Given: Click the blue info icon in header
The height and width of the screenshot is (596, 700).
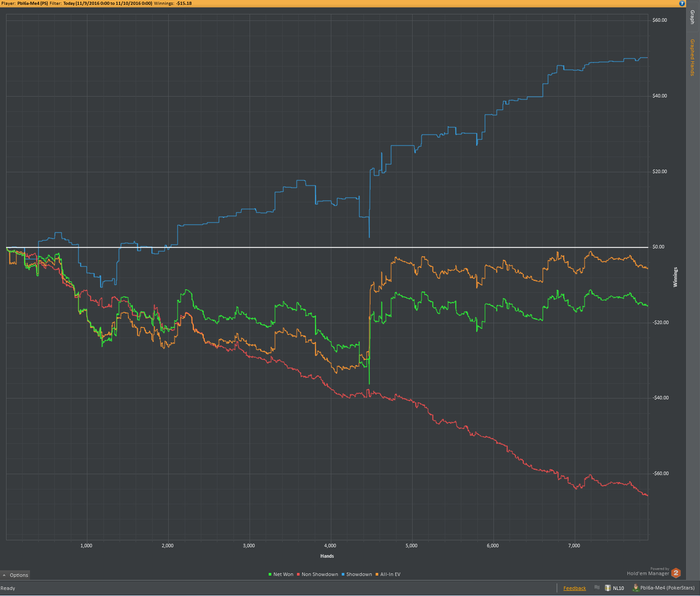Looking at the screenshot, I should point(682,3).
